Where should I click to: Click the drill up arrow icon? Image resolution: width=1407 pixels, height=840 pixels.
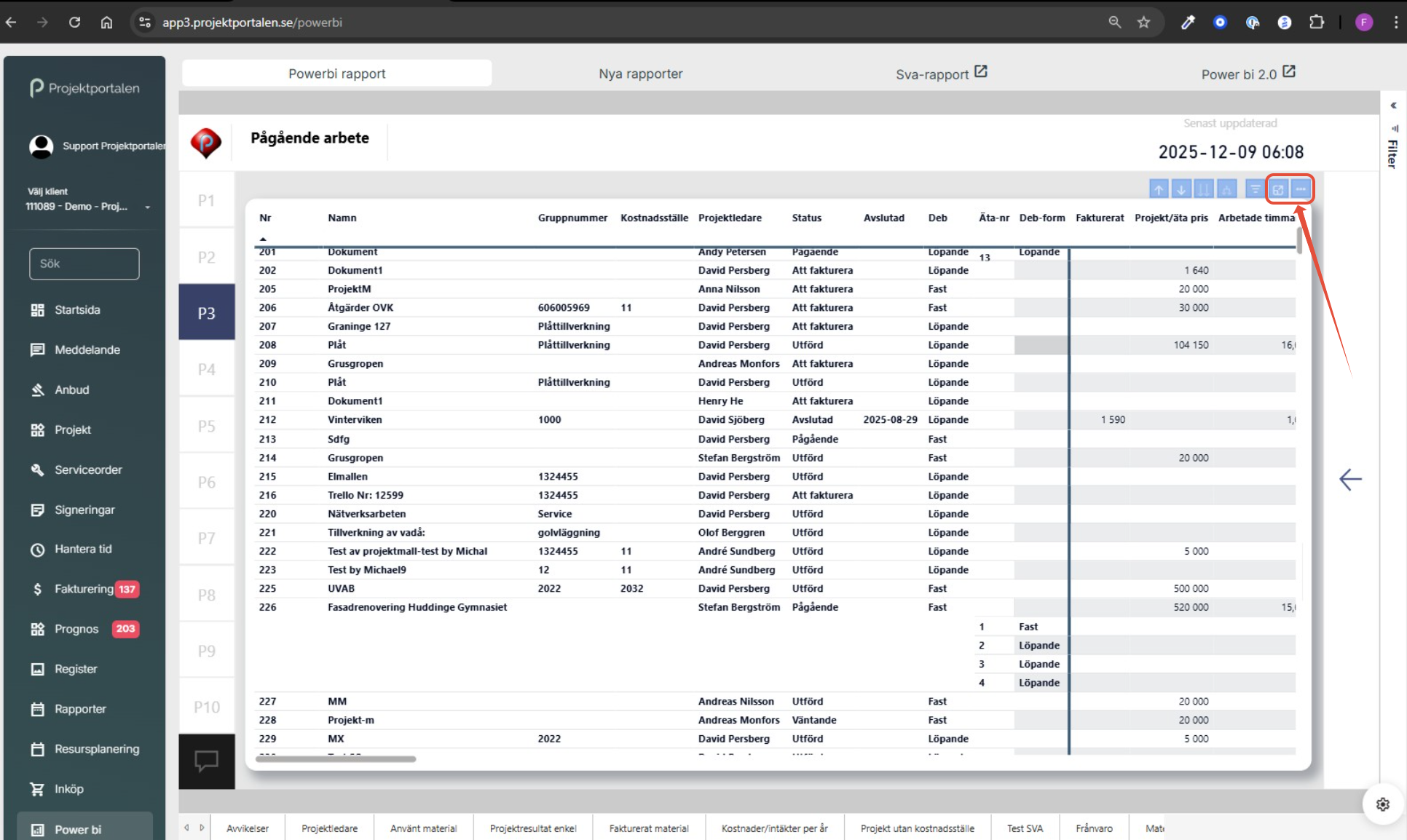(1158, 190)
